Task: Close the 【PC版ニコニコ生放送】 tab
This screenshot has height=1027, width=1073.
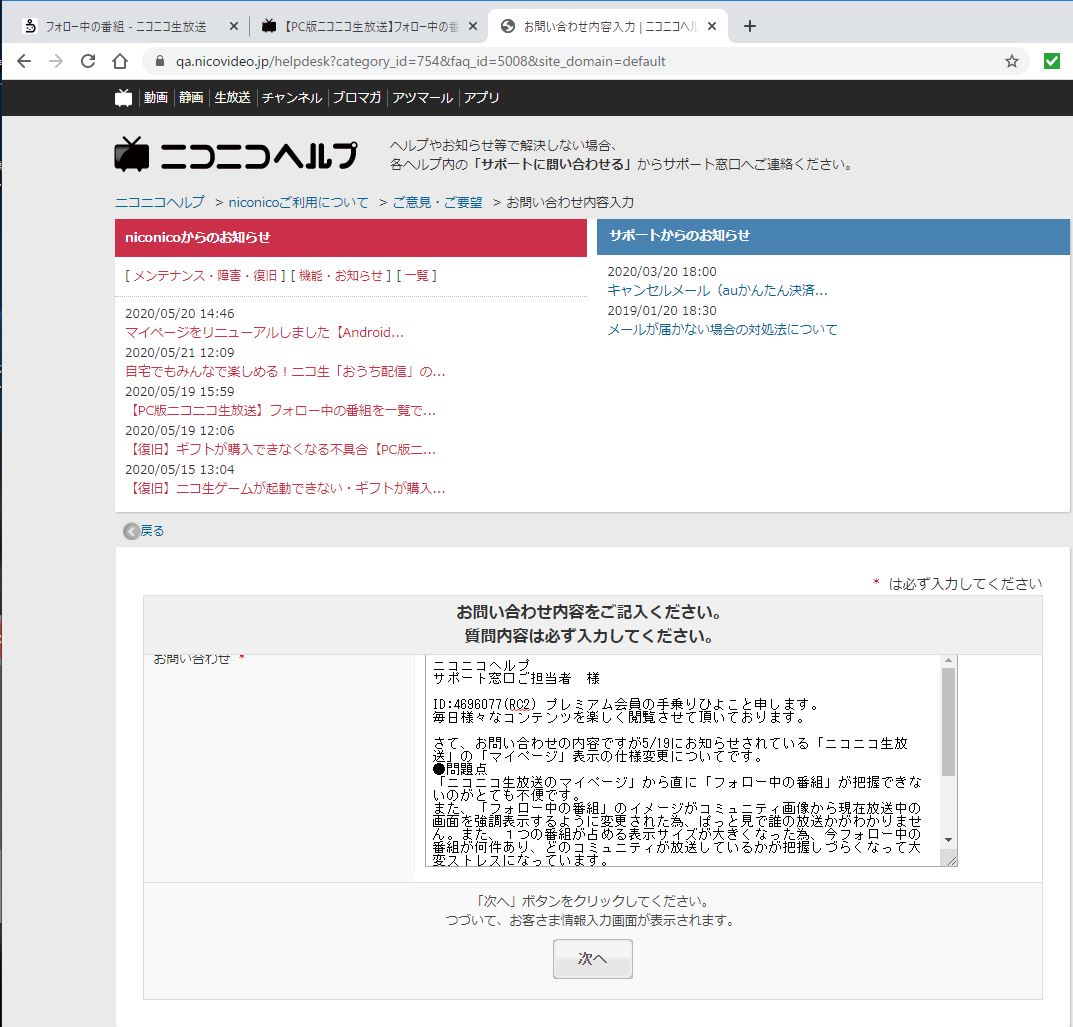Action: click(472, 26)
